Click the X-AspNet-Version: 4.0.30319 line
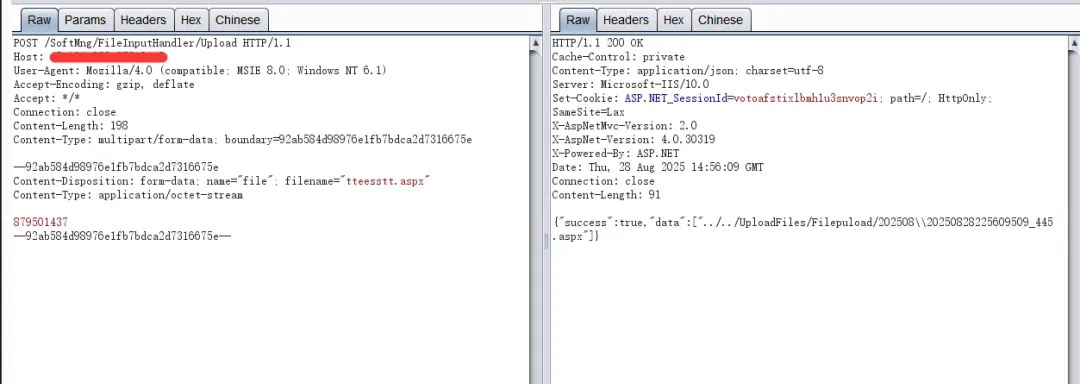 (x=633, y=139)
